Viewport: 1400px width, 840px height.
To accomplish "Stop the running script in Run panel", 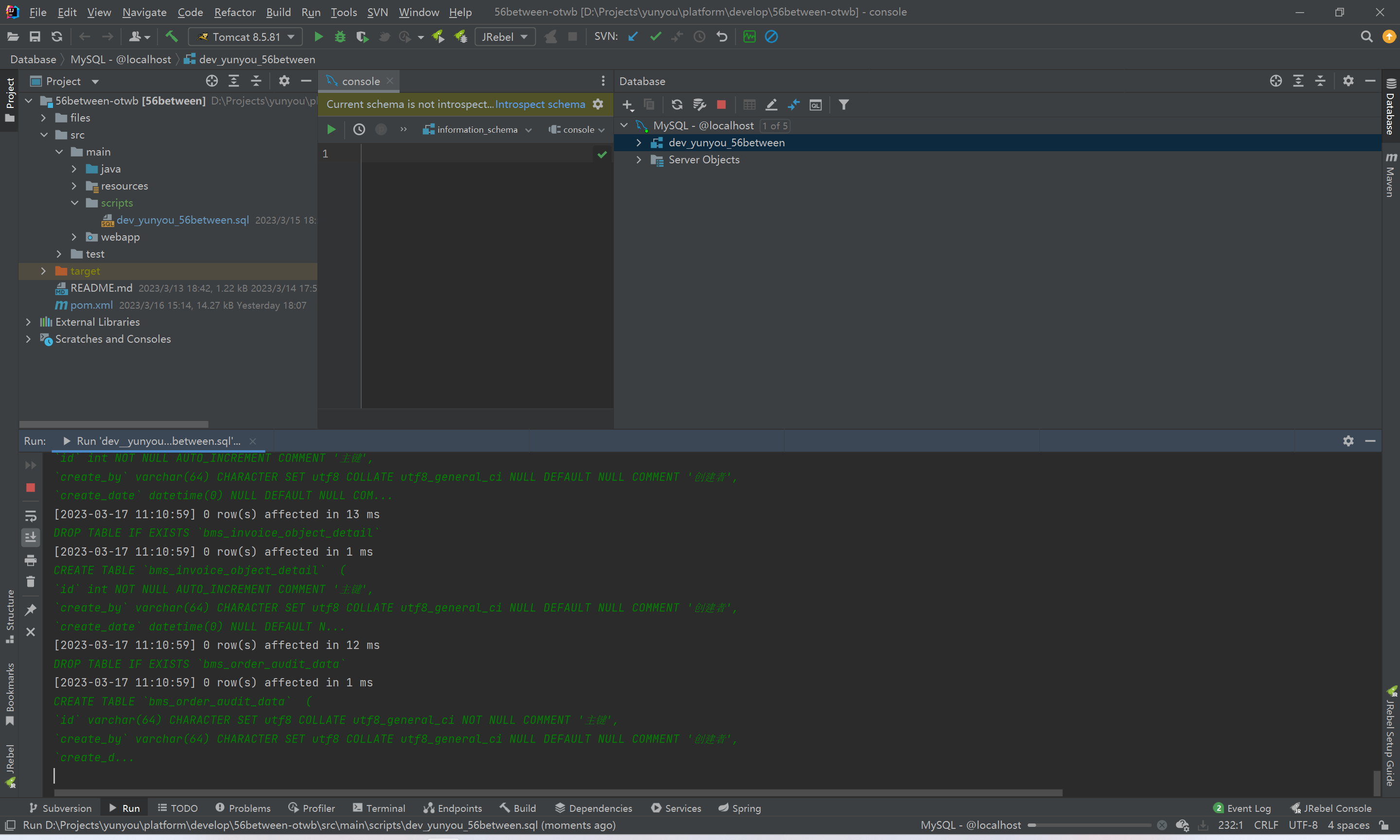I will point(31,488).
